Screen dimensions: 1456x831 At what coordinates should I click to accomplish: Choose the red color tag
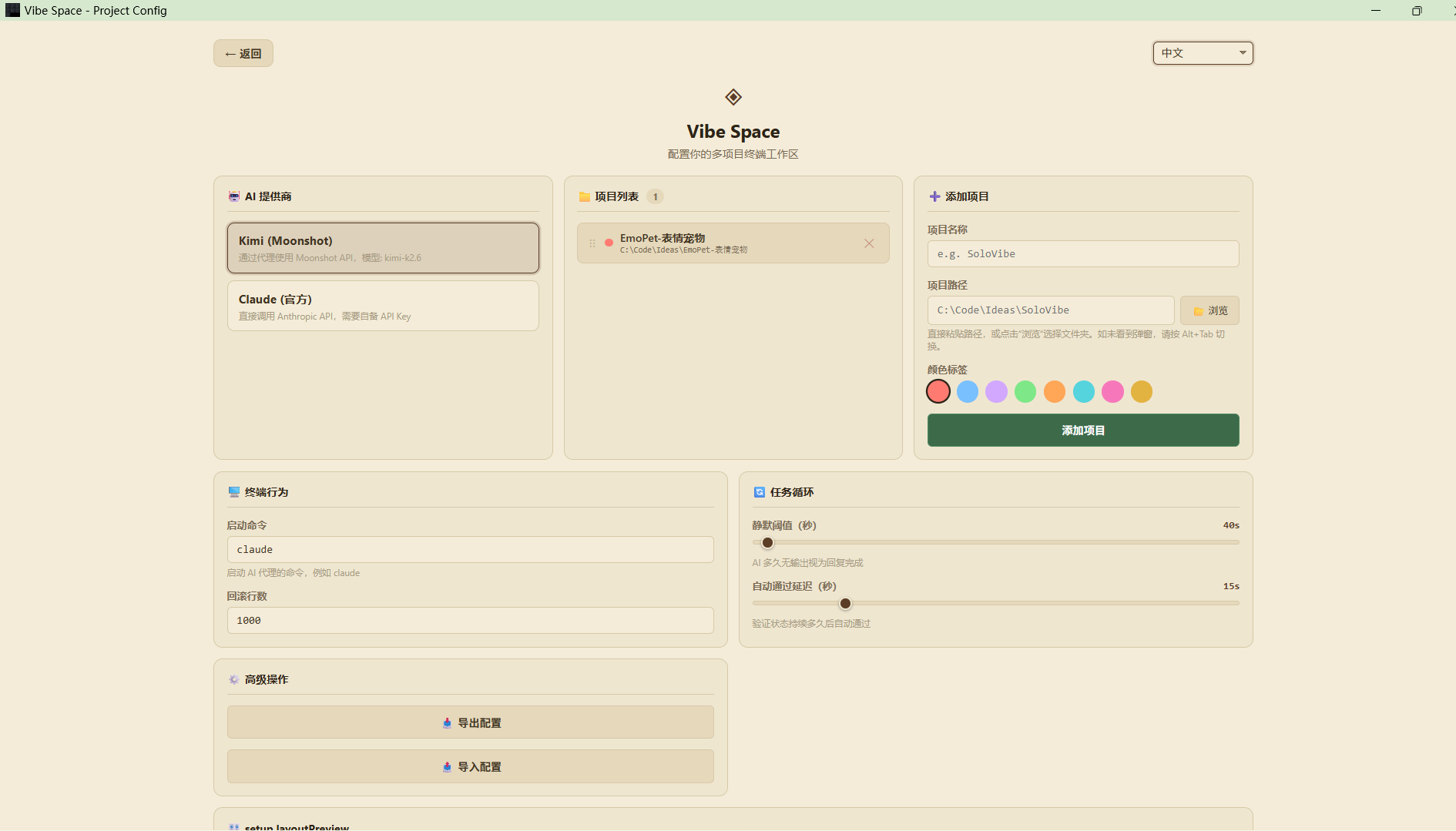point(938,391)
